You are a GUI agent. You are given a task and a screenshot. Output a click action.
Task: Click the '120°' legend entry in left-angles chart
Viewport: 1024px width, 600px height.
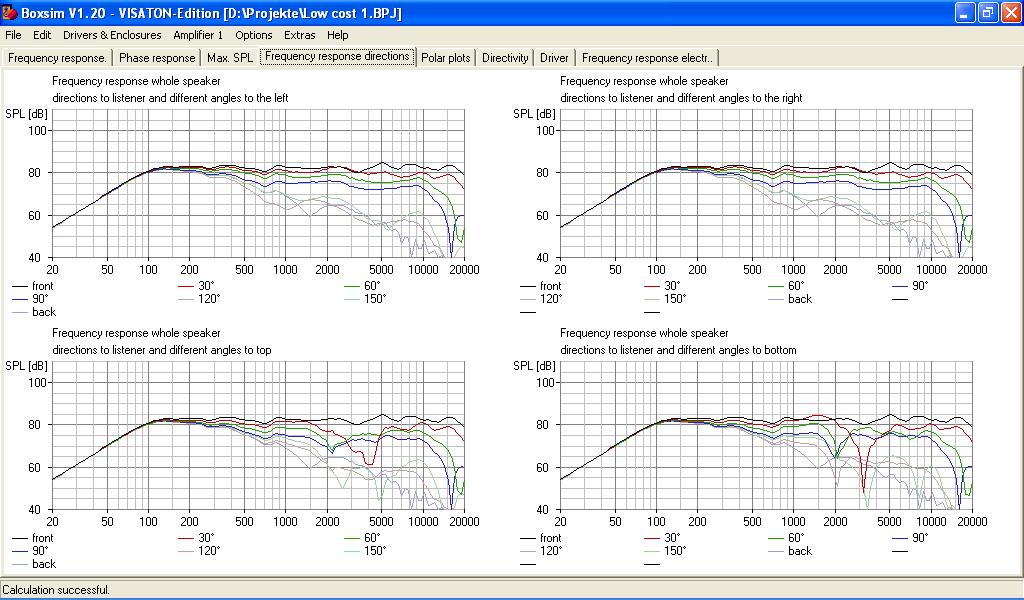[x=199, y=299]
